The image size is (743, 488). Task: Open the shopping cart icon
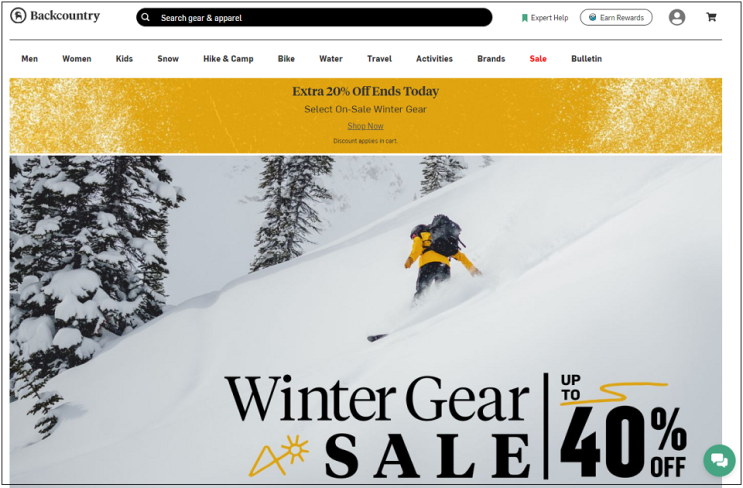pos(711,17)
